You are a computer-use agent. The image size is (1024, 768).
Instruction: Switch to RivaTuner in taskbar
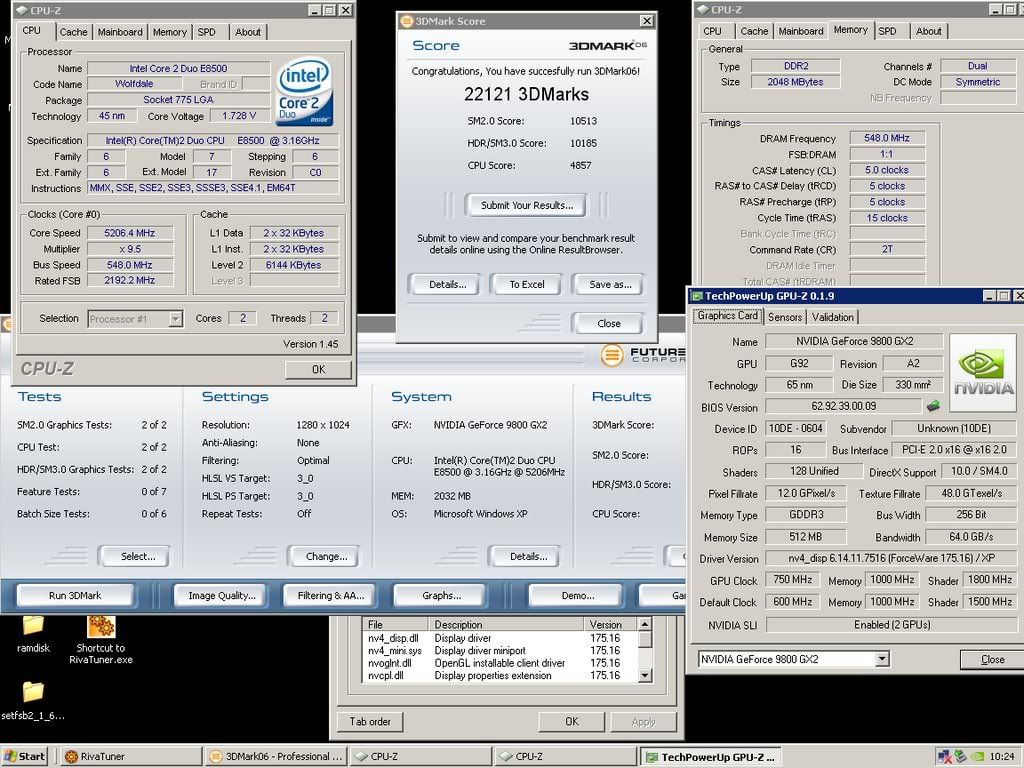click(131, 756)
